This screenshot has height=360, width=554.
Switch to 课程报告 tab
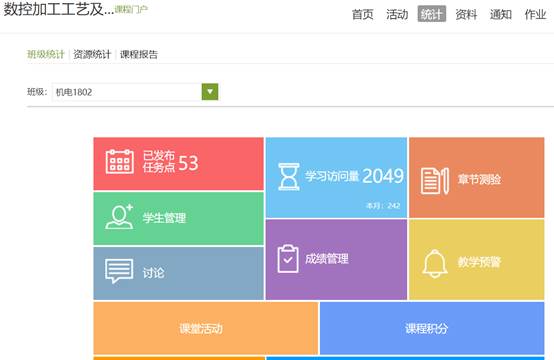pos(139,54)
